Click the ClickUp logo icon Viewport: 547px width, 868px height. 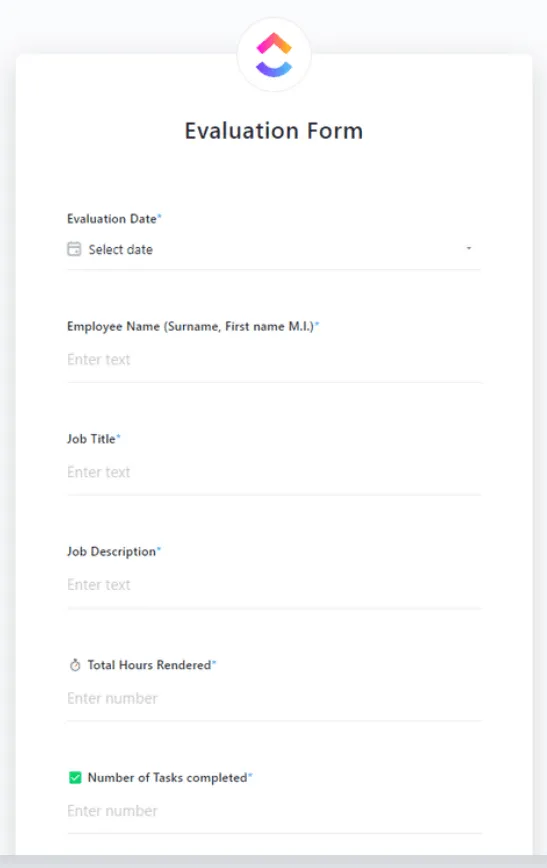pyautogui.click(x=274, y=55)
